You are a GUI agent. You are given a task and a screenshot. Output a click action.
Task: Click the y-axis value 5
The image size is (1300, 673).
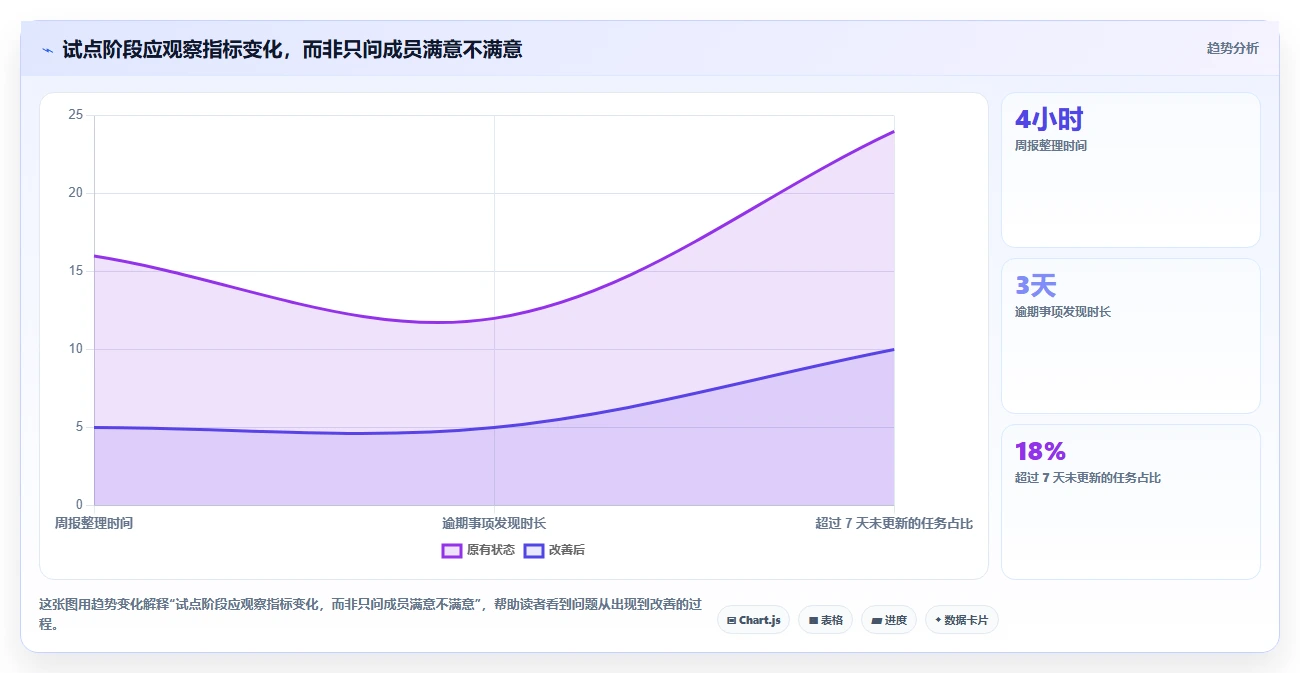pos(79,427)
